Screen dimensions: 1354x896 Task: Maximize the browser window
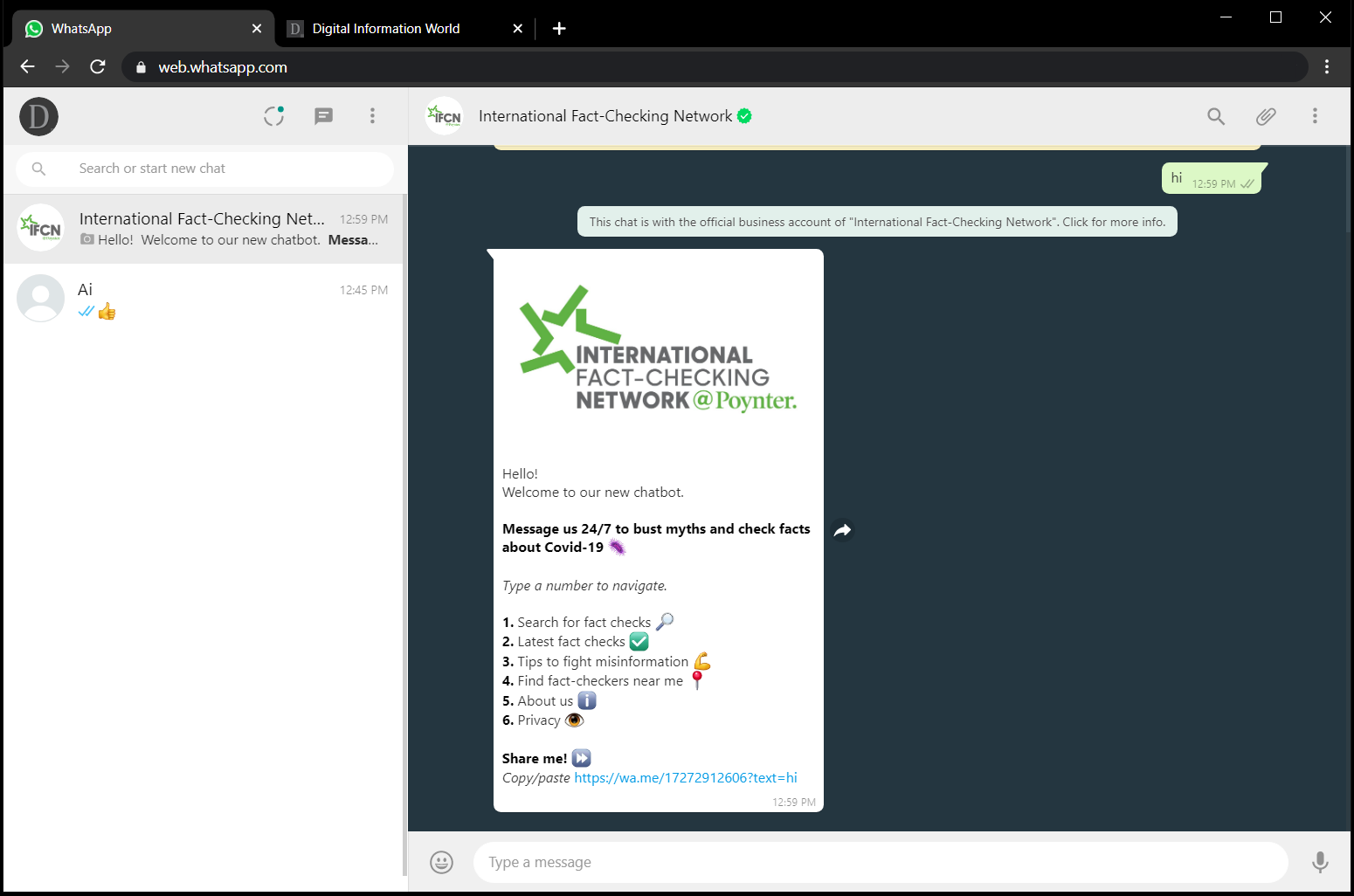(x=1275, y=17)
